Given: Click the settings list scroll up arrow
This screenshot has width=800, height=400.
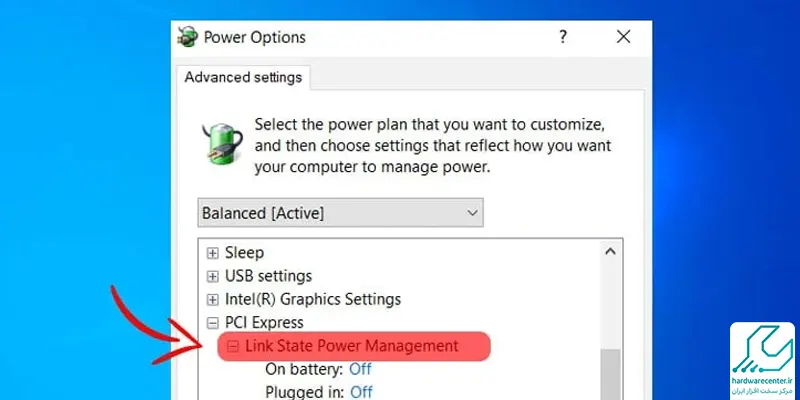Looking at the screenshot, I should pos(610,252).
